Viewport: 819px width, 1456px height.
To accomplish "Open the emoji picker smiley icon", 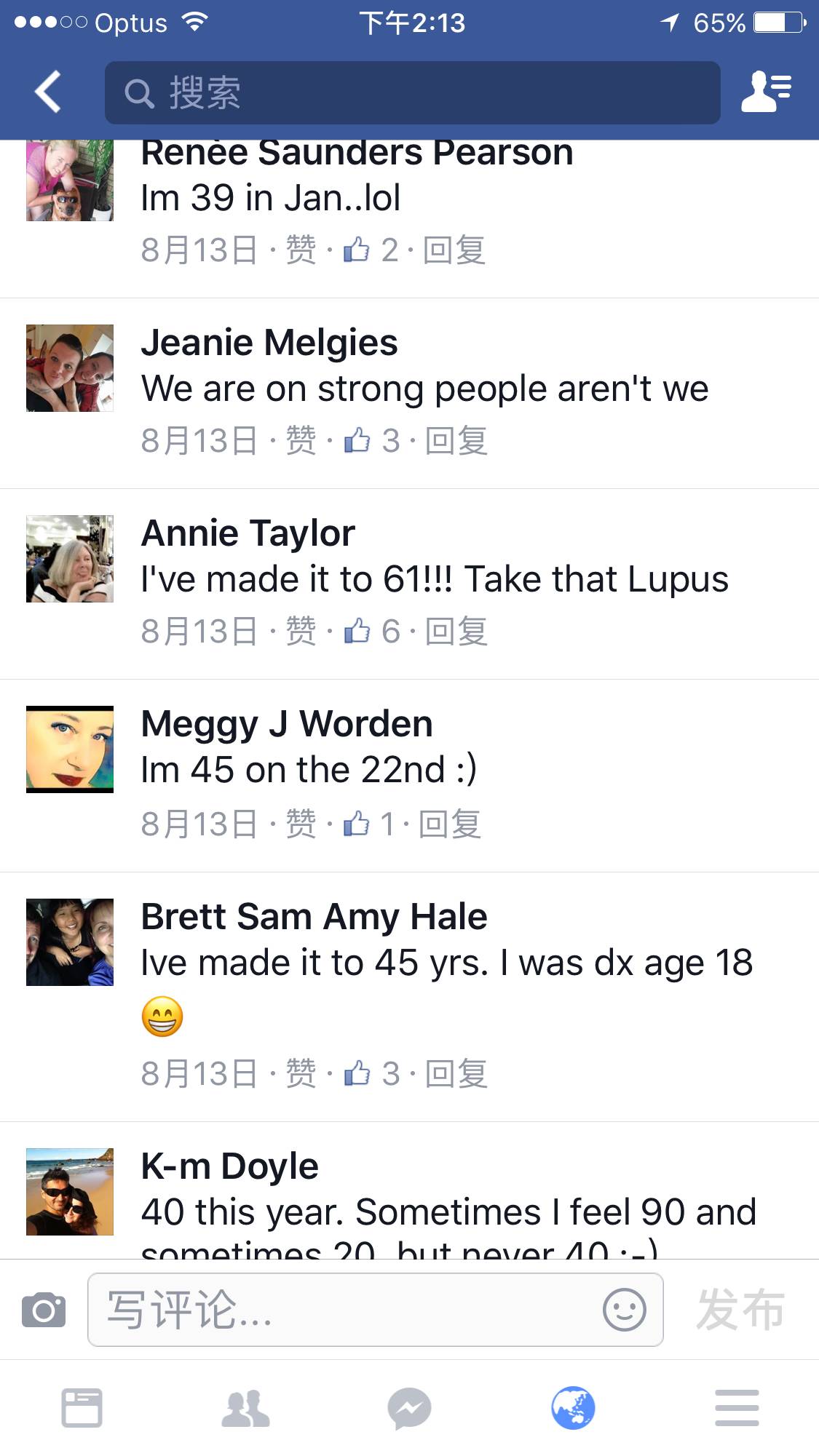I will [624, 1310].
